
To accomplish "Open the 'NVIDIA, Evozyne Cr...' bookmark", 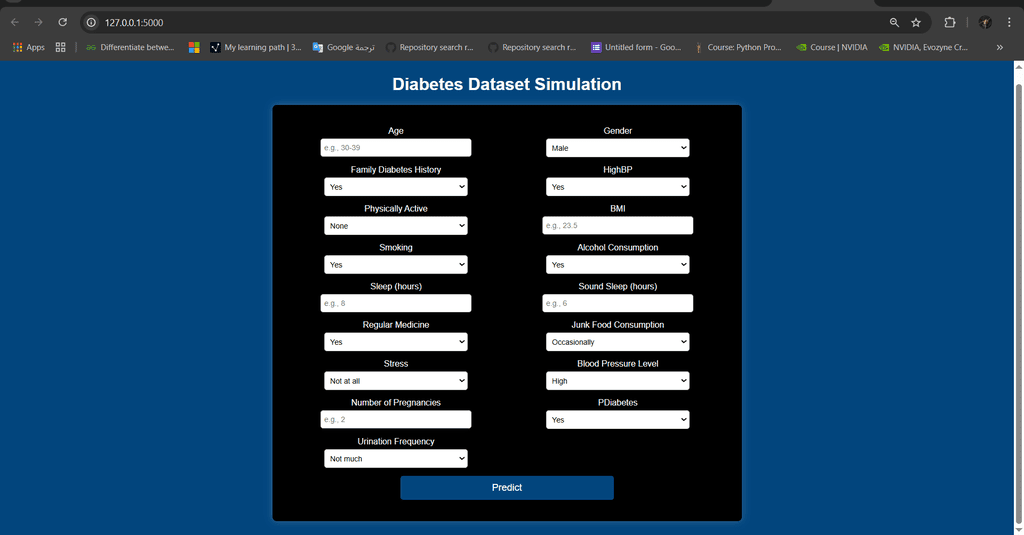I will 923,47.
